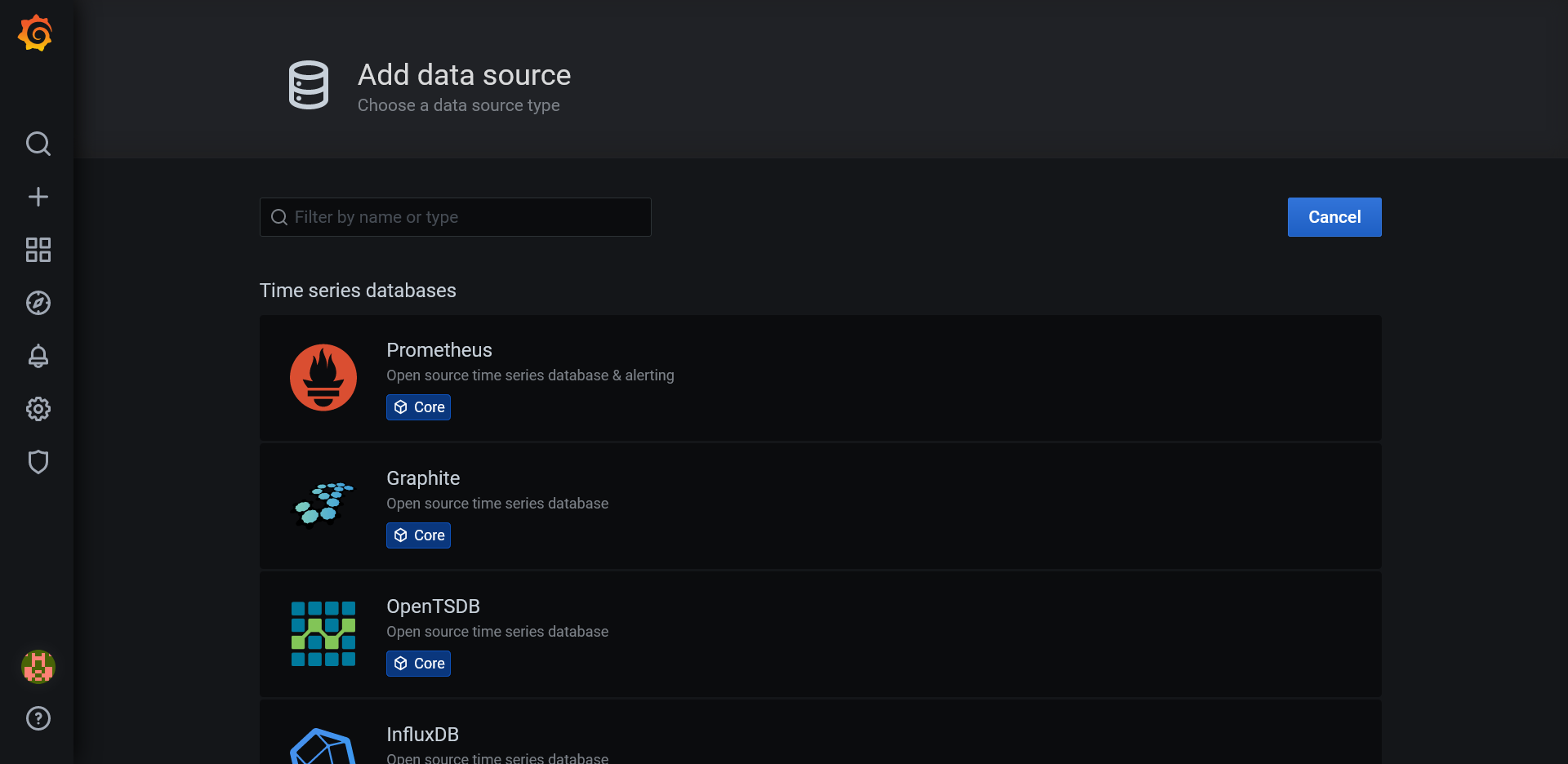This screenshot has height=764, width=1568.
Task: Open the Create plus menu in sidebar
Action: 38,197
